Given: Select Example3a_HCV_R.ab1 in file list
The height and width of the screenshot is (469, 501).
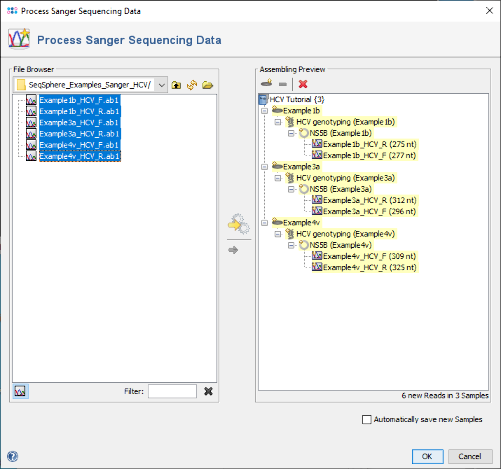Looking at the screenshot, I should [x=79, y=134].
